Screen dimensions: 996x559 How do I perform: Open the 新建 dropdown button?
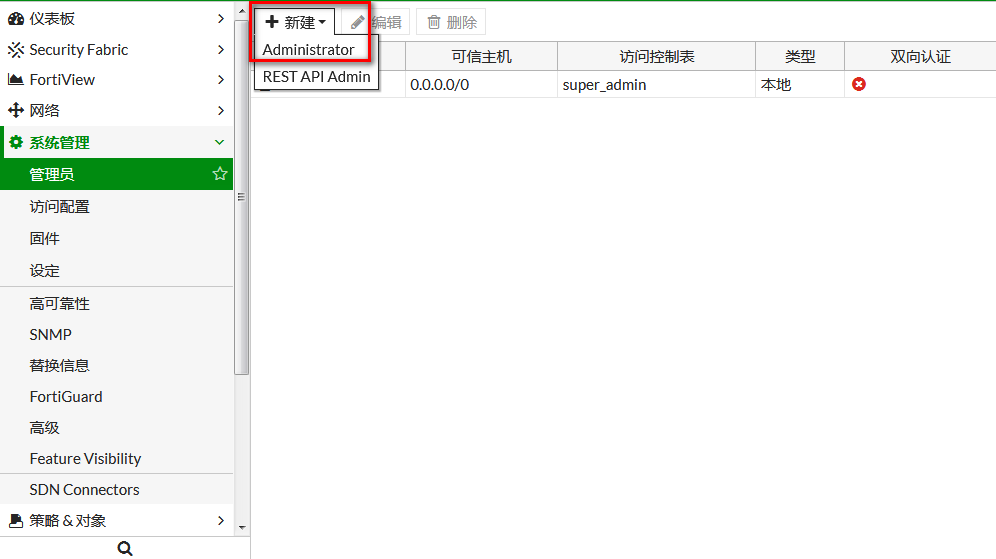coord(294,22)
